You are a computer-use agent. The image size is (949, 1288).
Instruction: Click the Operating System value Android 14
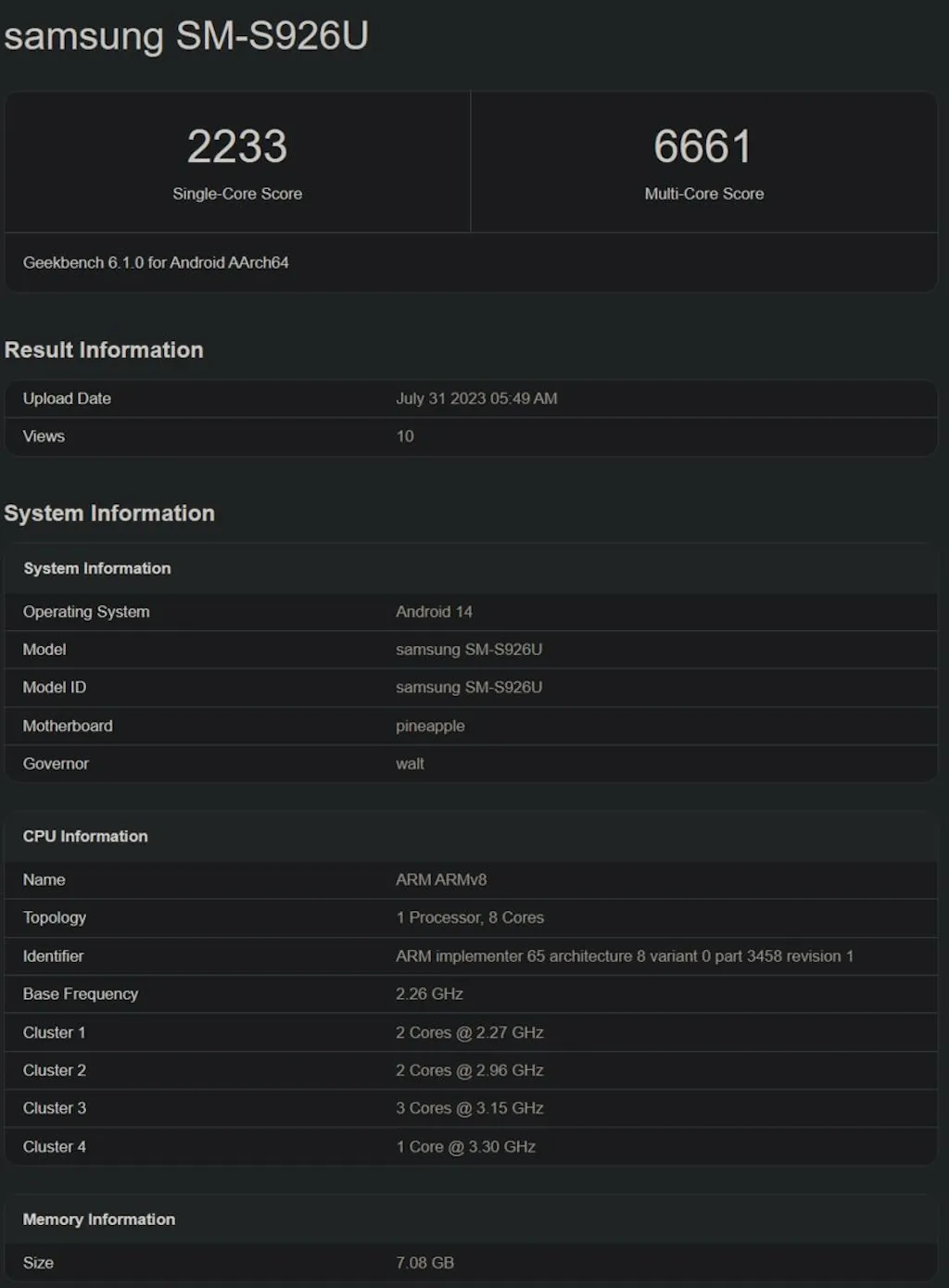[434, 612]
